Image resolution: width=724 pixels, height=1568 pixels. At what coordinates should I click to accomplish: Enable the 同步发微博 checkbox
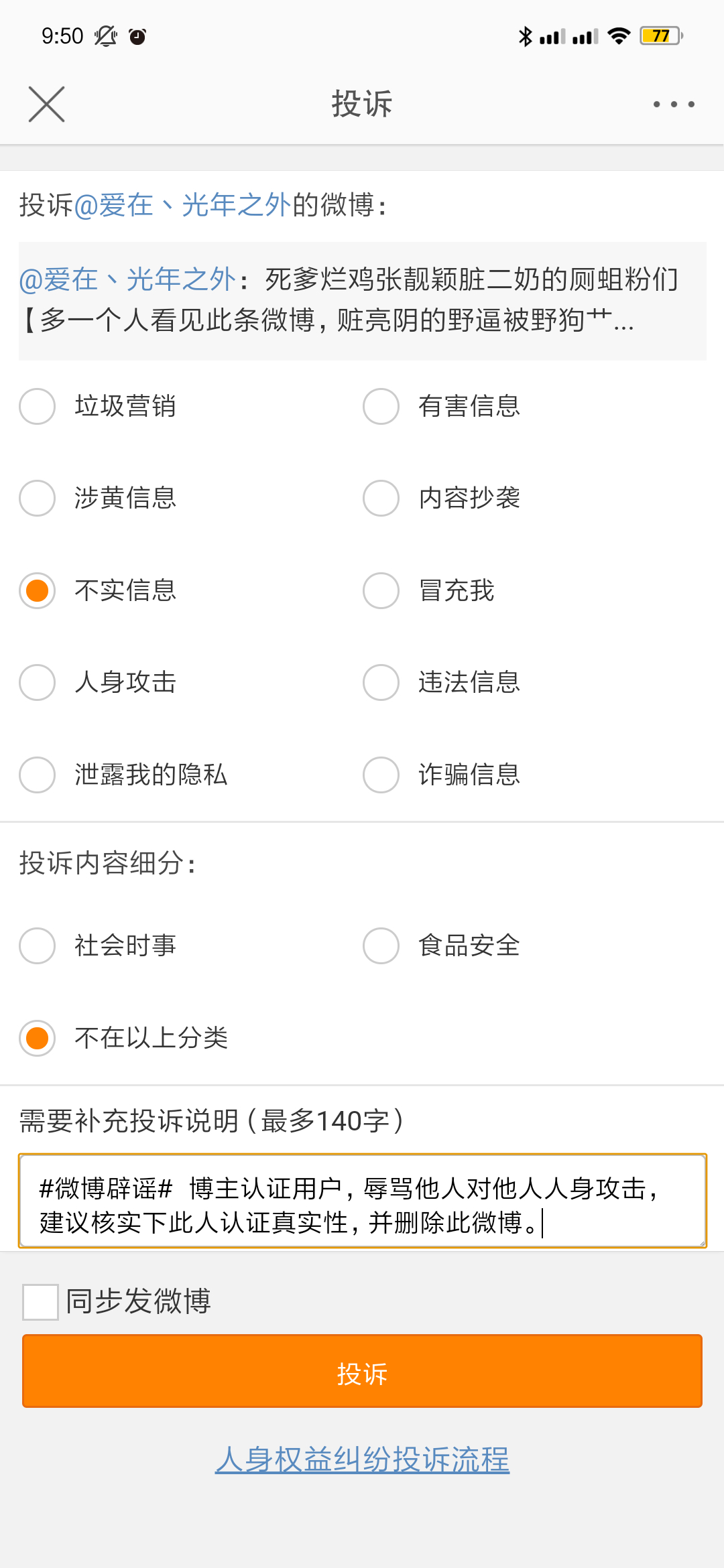click(40, 1302)
